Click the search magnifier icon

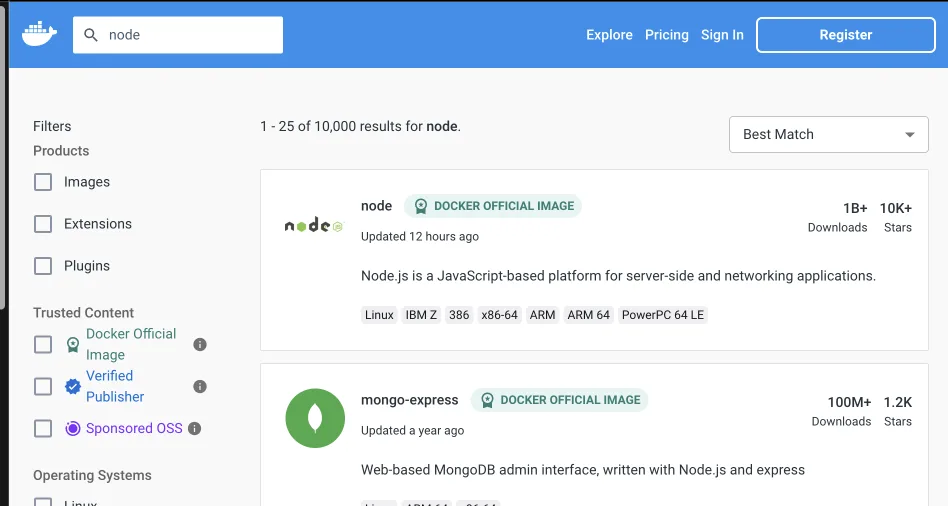click(91, 35)
